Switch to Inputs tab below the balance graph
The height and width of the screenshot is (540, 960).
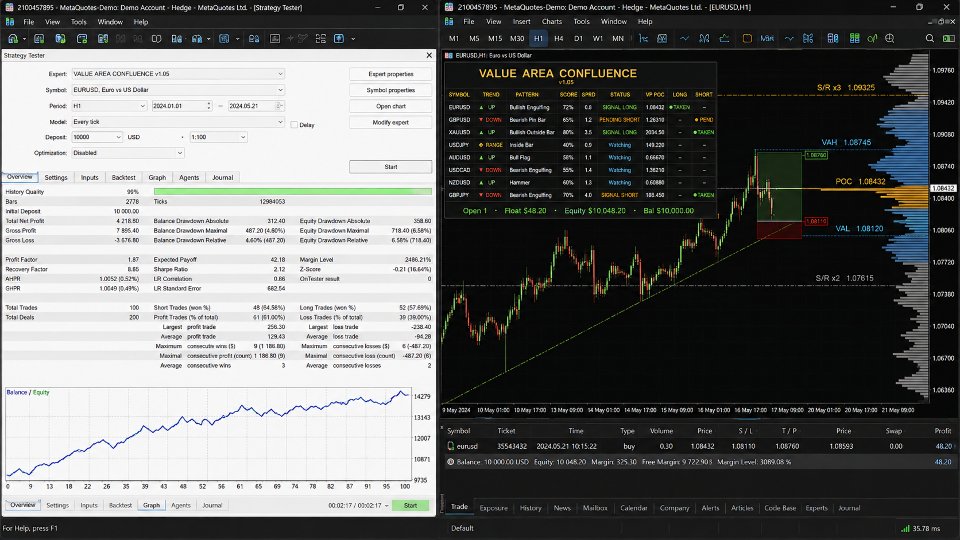click(x=89, y=505)
